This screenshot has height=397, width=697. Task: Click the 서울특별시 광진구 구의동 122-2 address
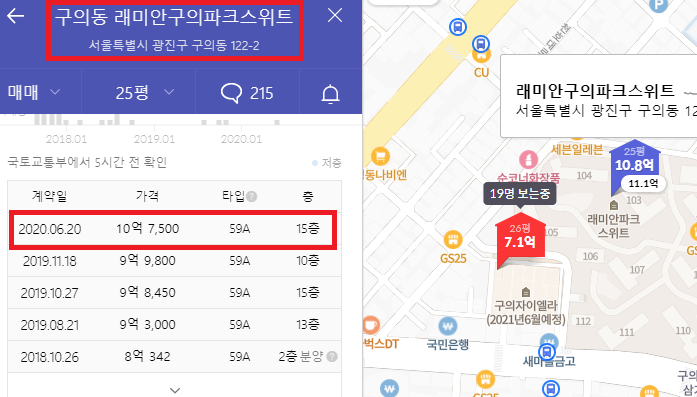pos(174,45)
